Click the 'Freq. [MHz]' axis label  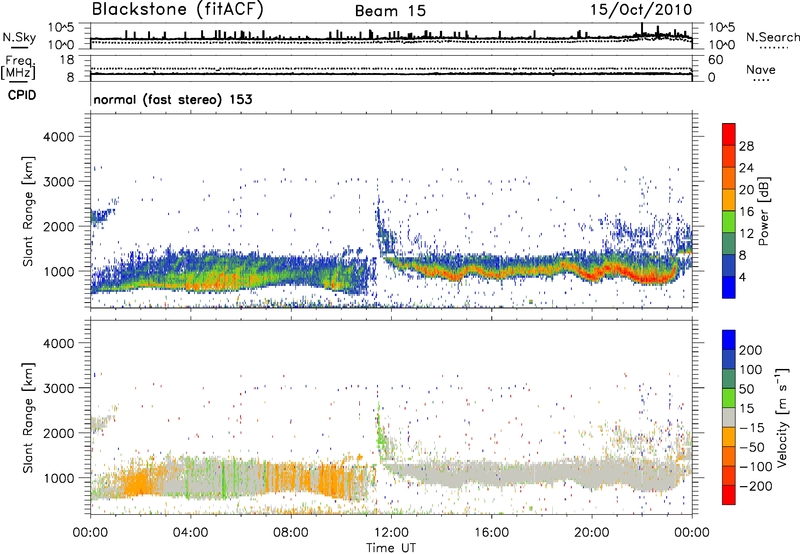pos(19,67)
